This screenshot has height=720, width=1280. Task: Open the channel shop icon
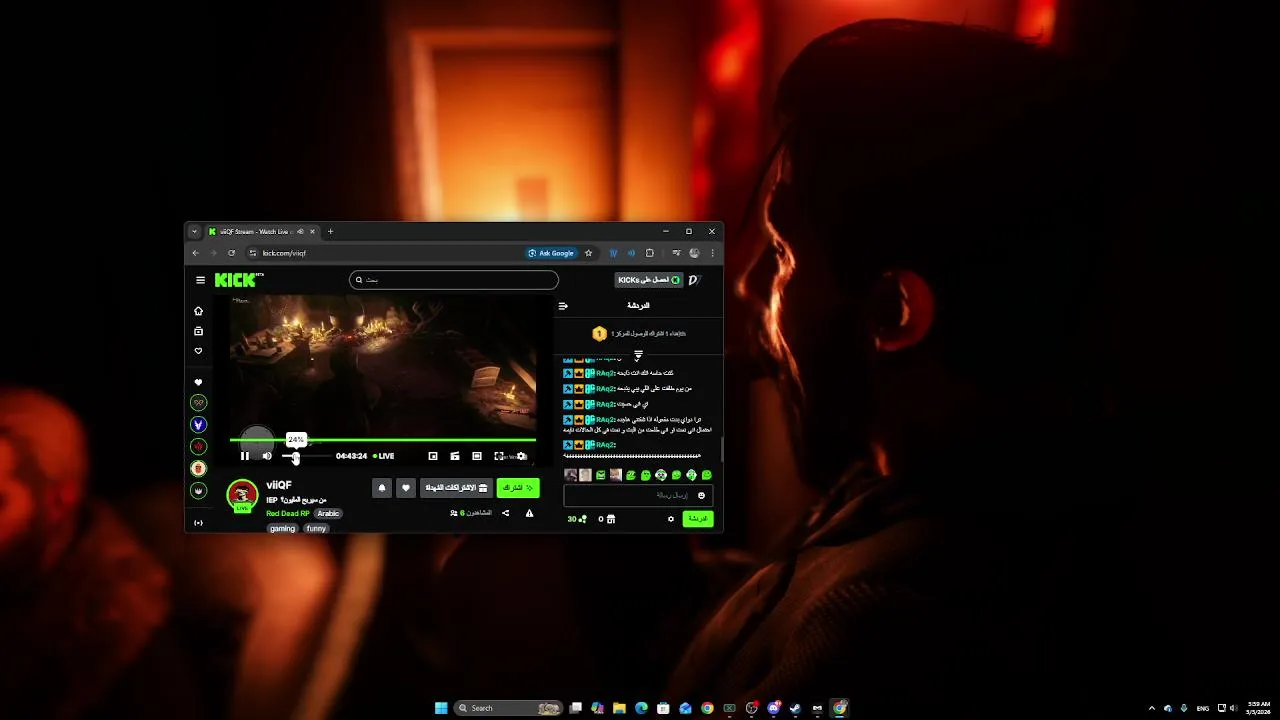point(611,519)
